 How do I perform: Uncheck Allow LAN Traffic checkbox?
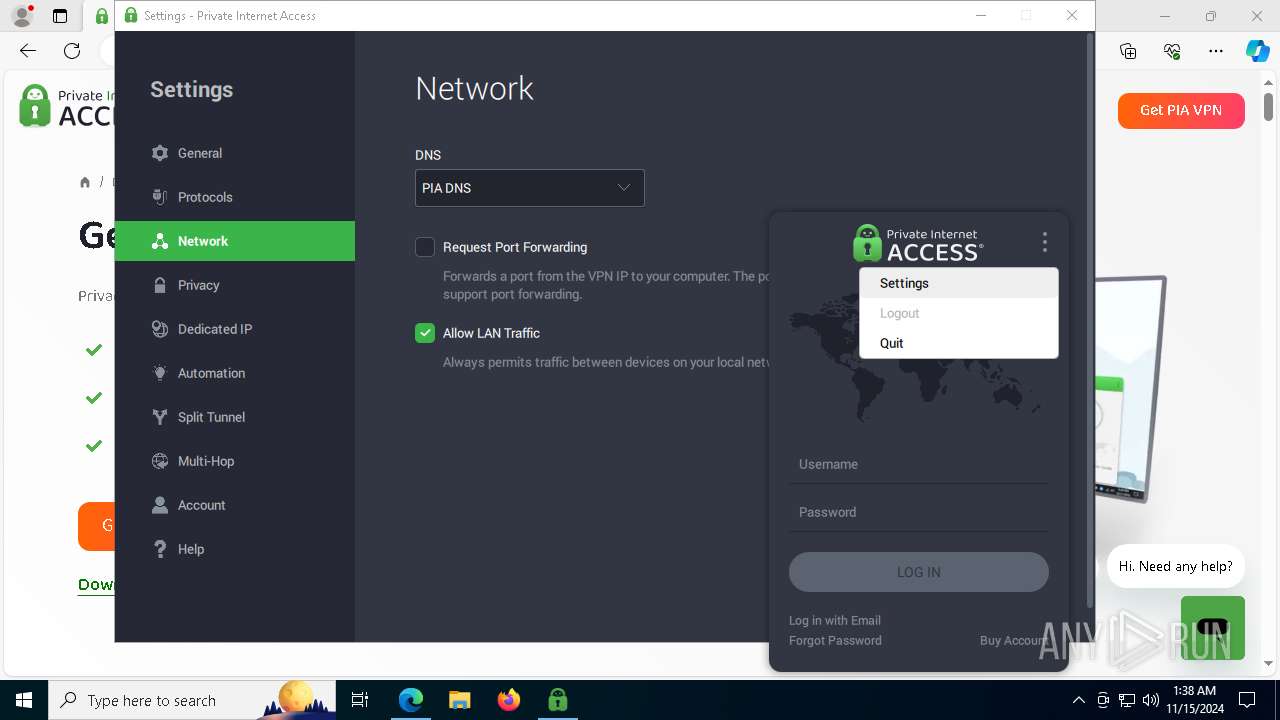coord(425,333)
